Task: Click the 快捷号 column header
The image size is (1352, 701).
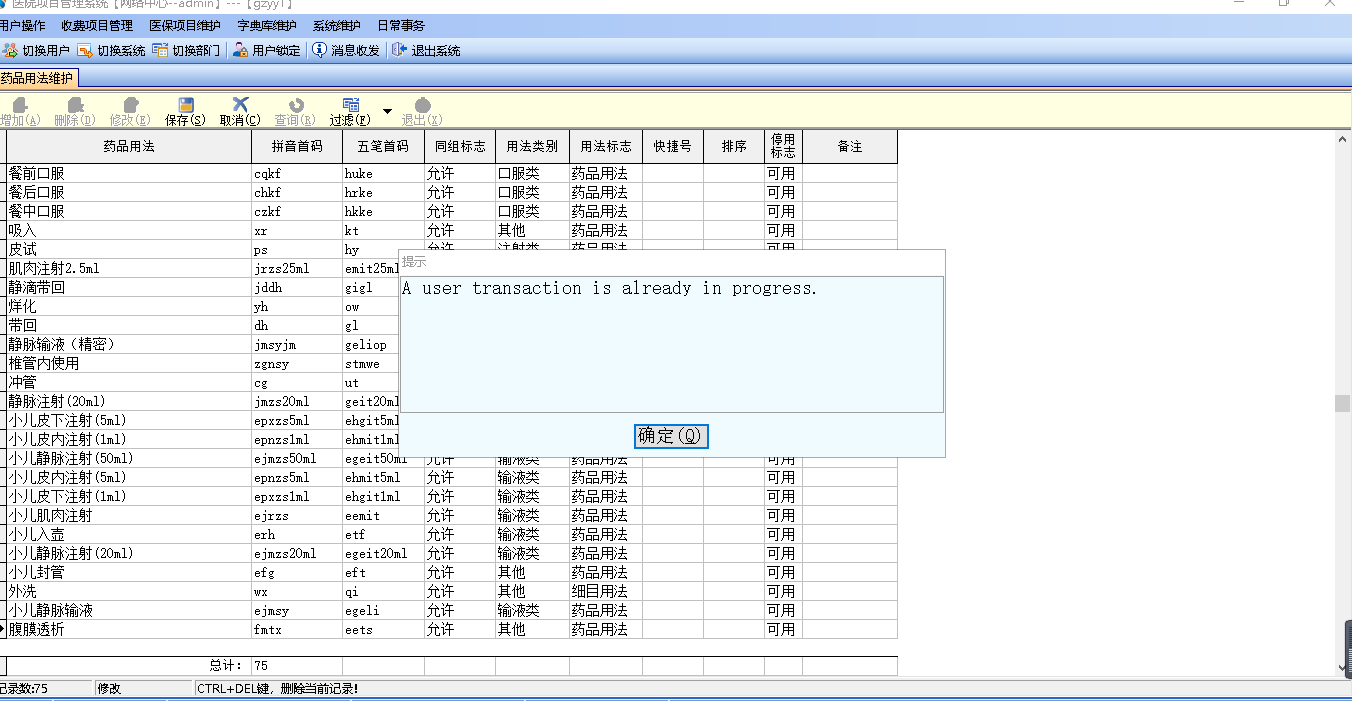Action: [x=673, y=147]
